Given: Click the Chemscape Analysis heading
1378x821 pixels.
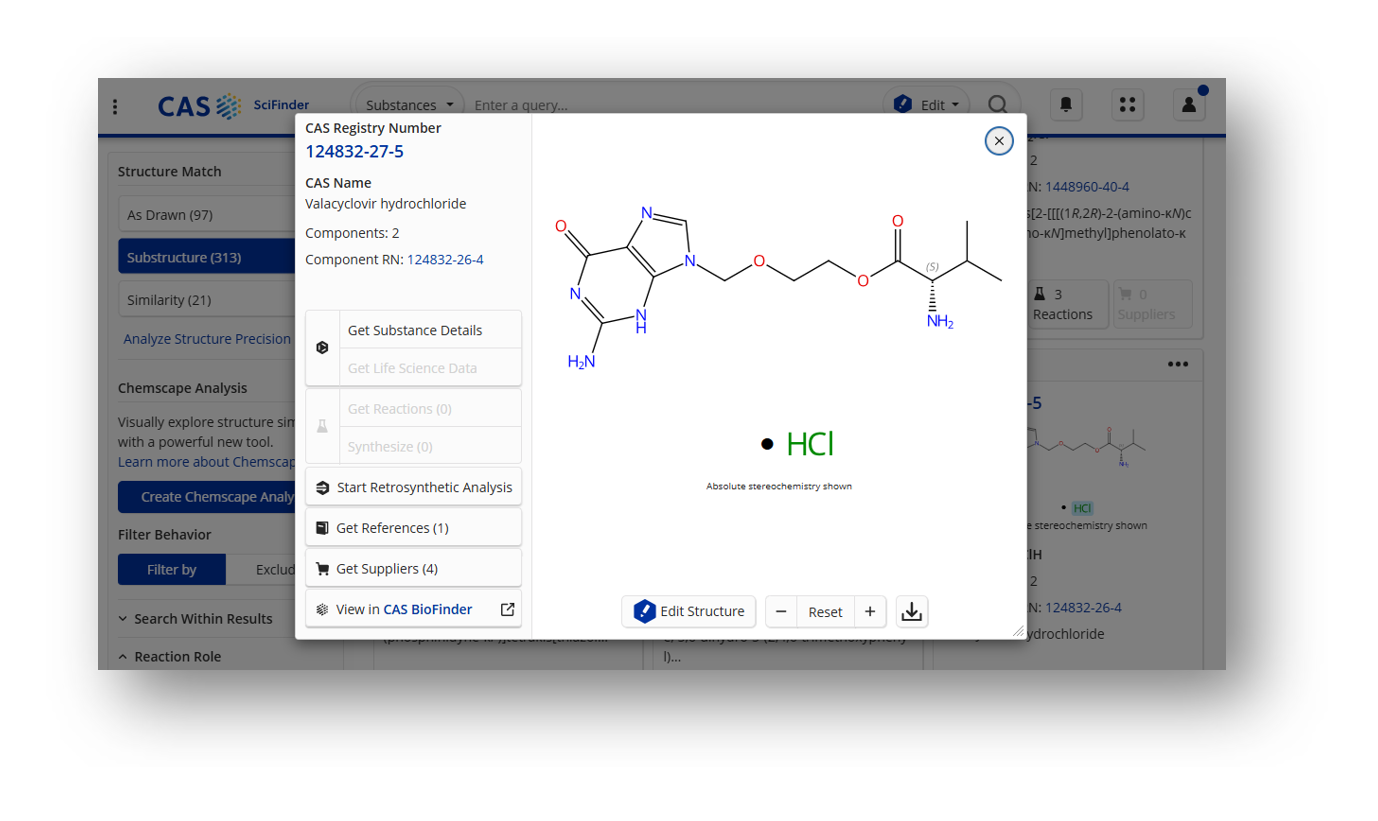Looking at the screenshot, I should (x=182, y=388).
